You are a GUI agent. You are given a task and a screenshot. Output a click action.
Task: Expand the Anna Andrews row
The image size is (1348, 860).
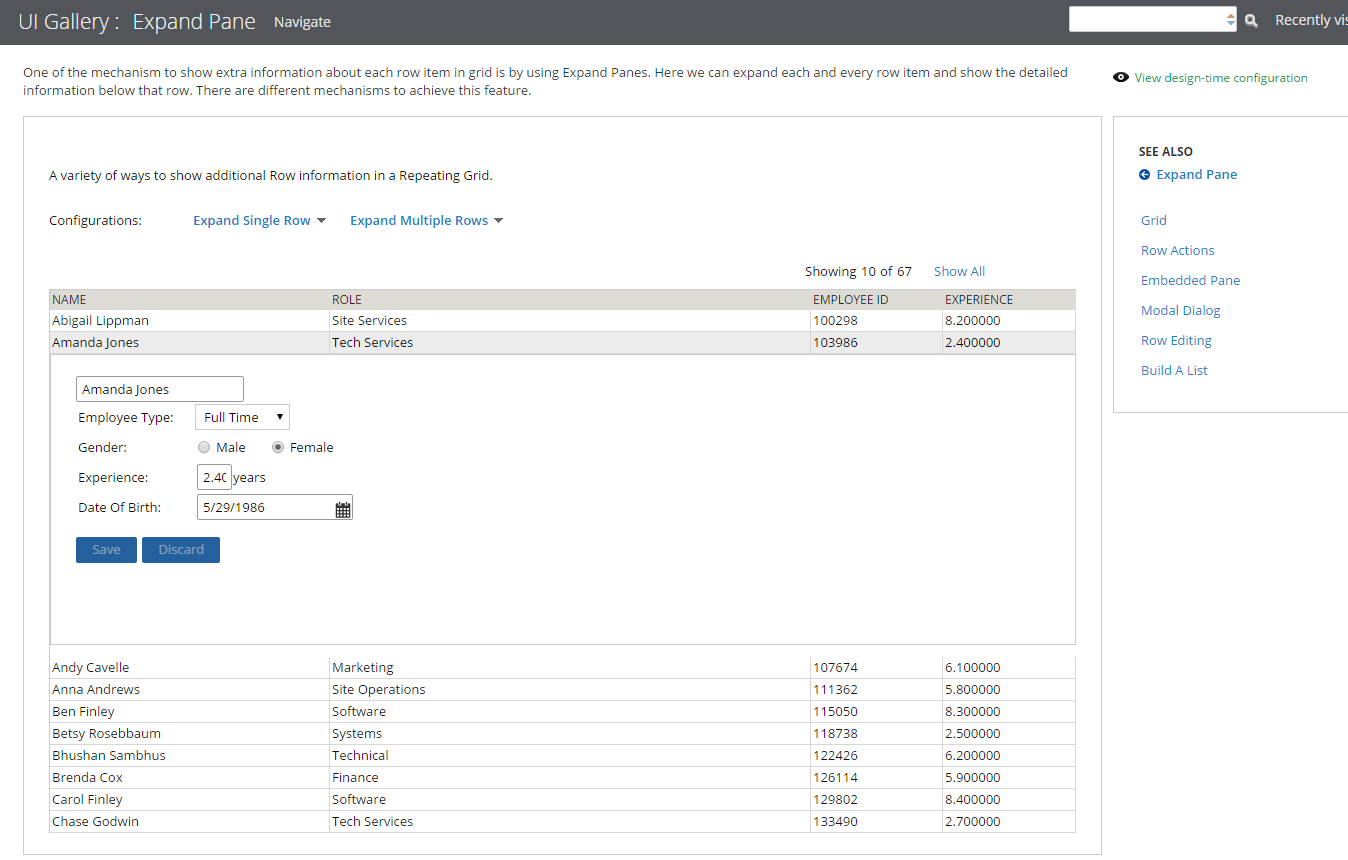(562, 690)
